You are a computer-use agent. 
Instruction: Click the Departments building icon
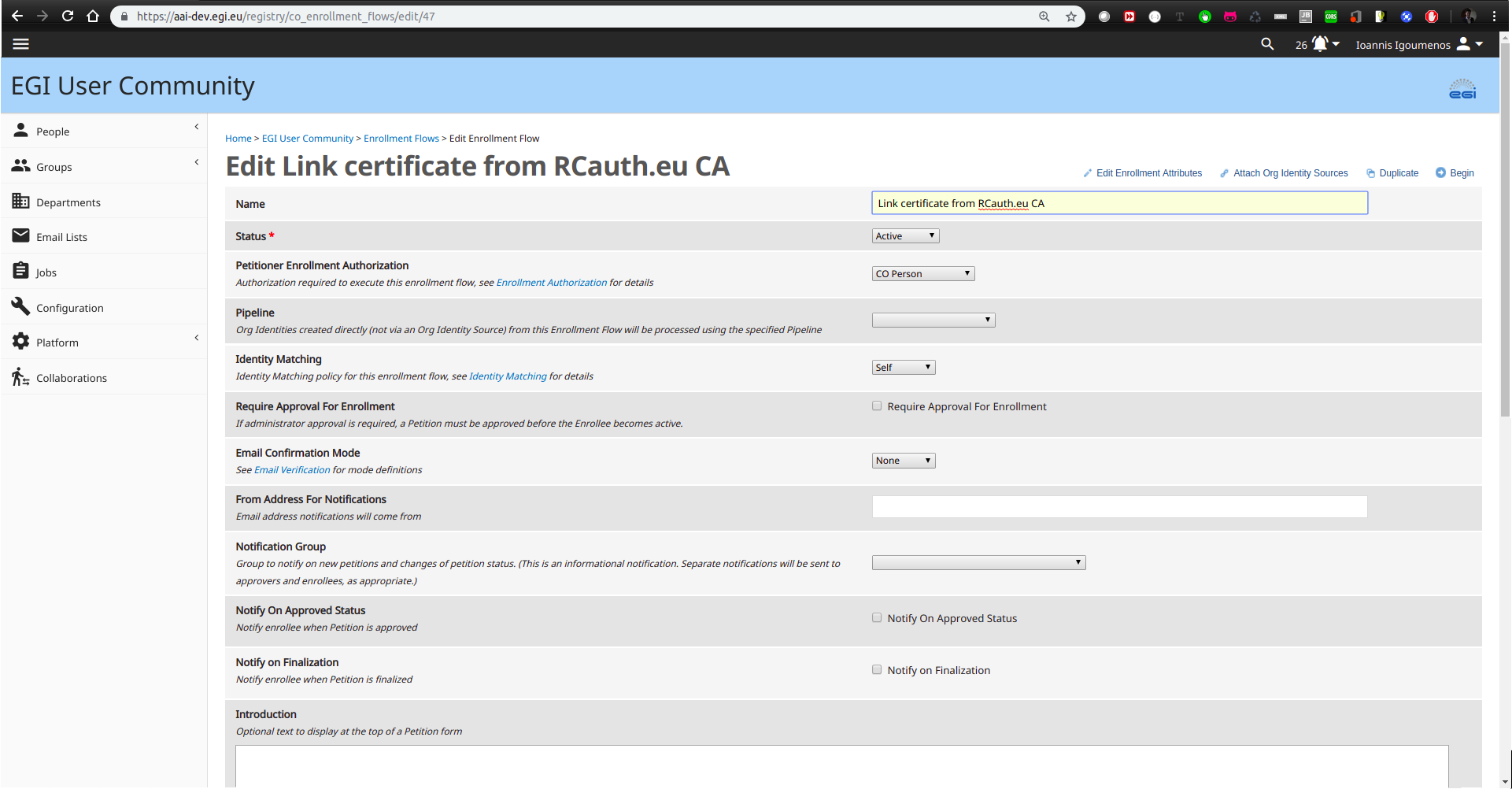(21, 201)
